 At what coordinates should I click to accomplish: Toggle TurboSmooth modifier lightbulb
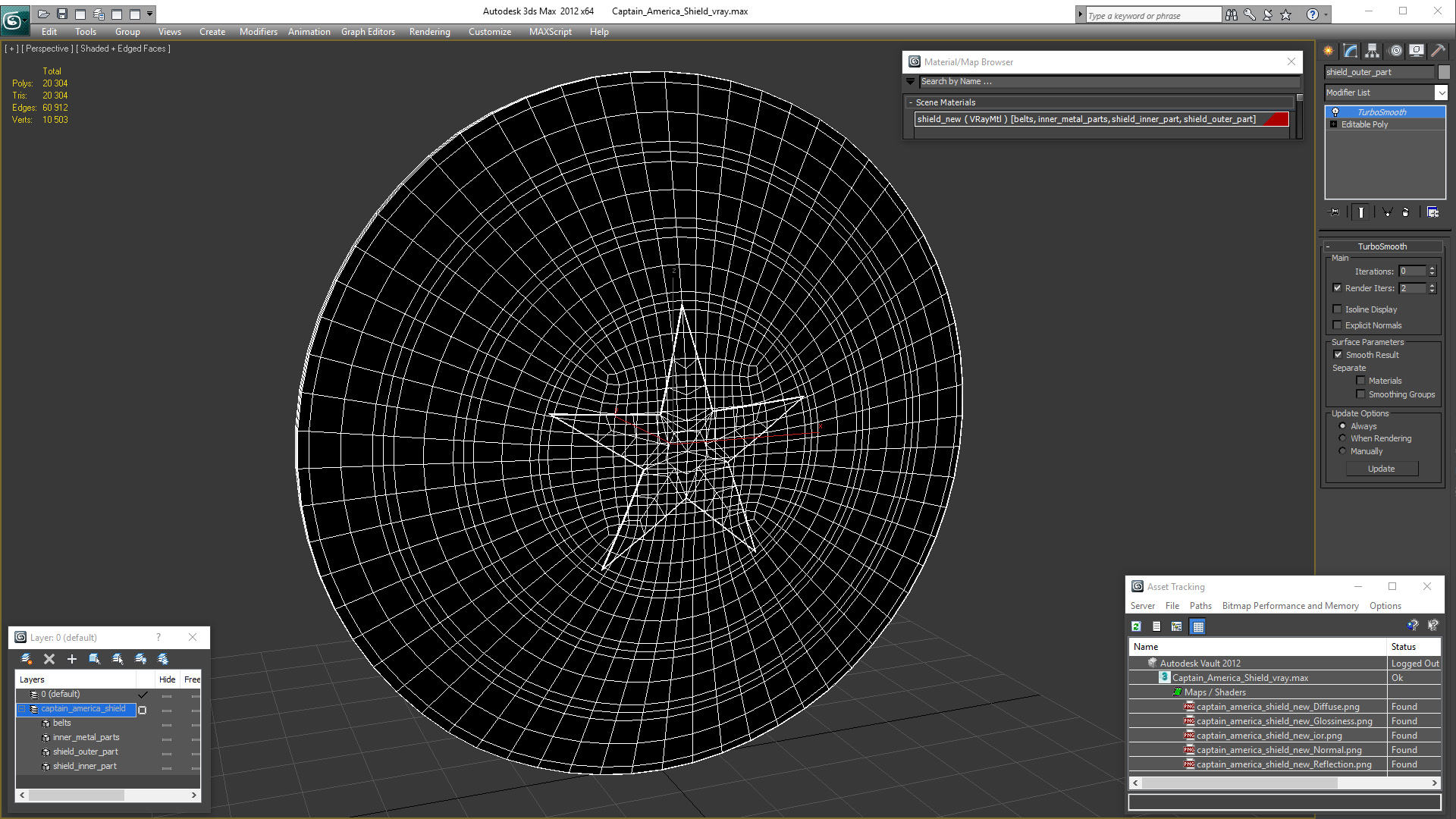(x=1335, y=111)
